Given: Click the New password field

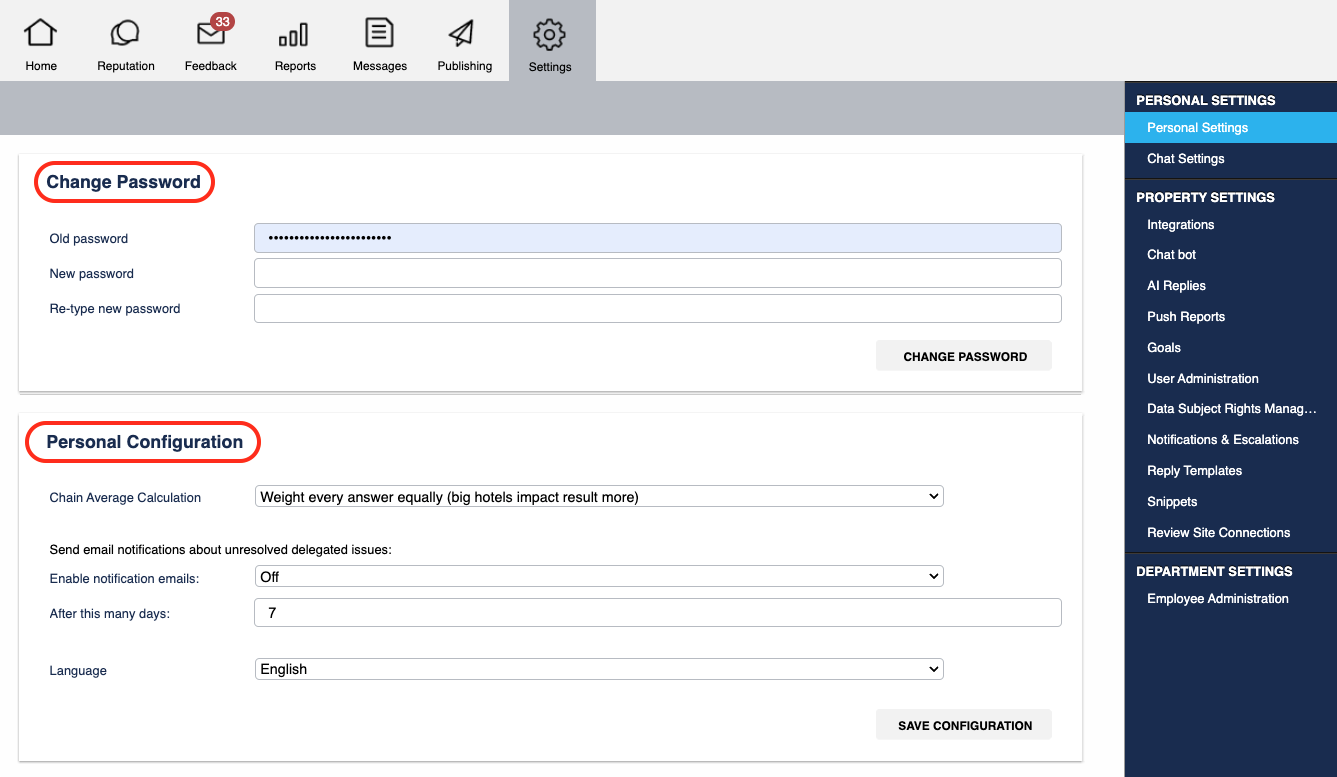Looking at the screenshot, I should click(x=658, y=273).
